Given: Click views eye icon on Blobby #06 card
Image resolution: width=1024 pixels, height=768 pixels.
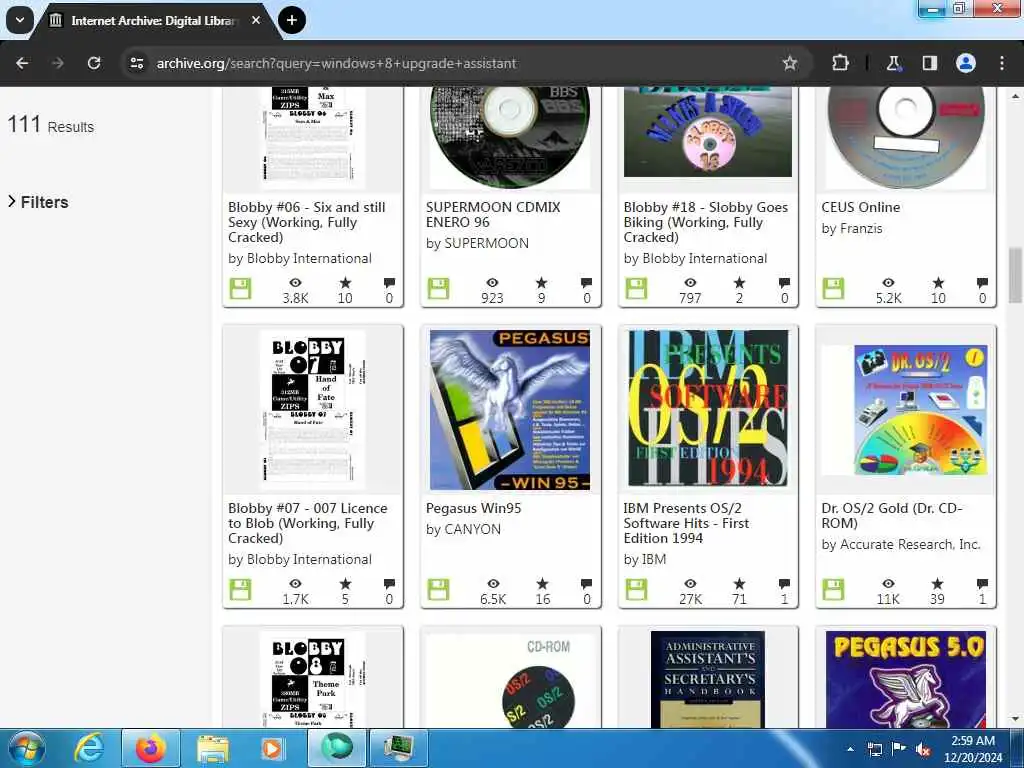Looking at the screenshot, I should (x=295, y=282).
